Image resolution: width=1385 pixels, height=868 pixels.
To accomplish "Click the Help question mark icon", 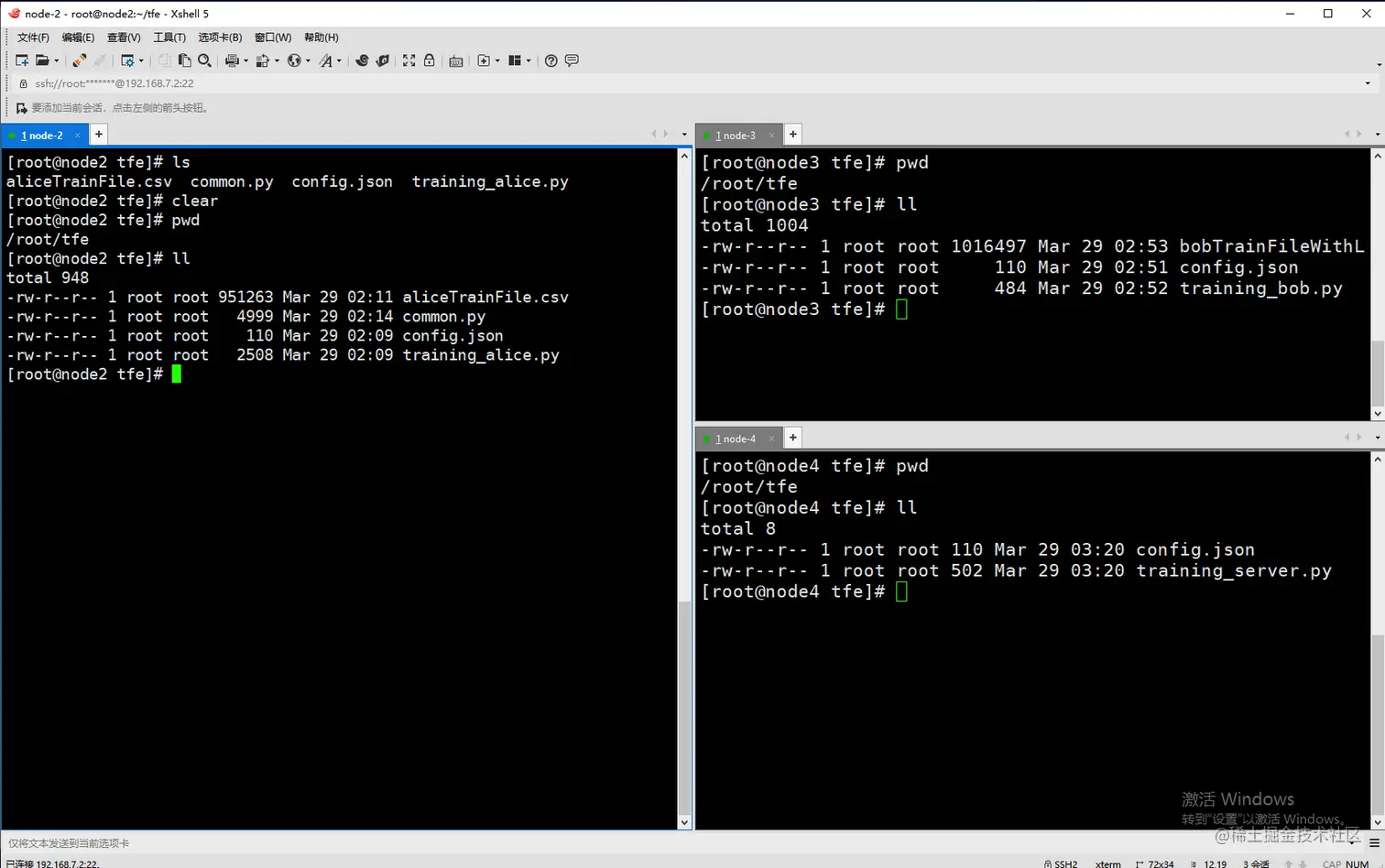I will [551, 60].
